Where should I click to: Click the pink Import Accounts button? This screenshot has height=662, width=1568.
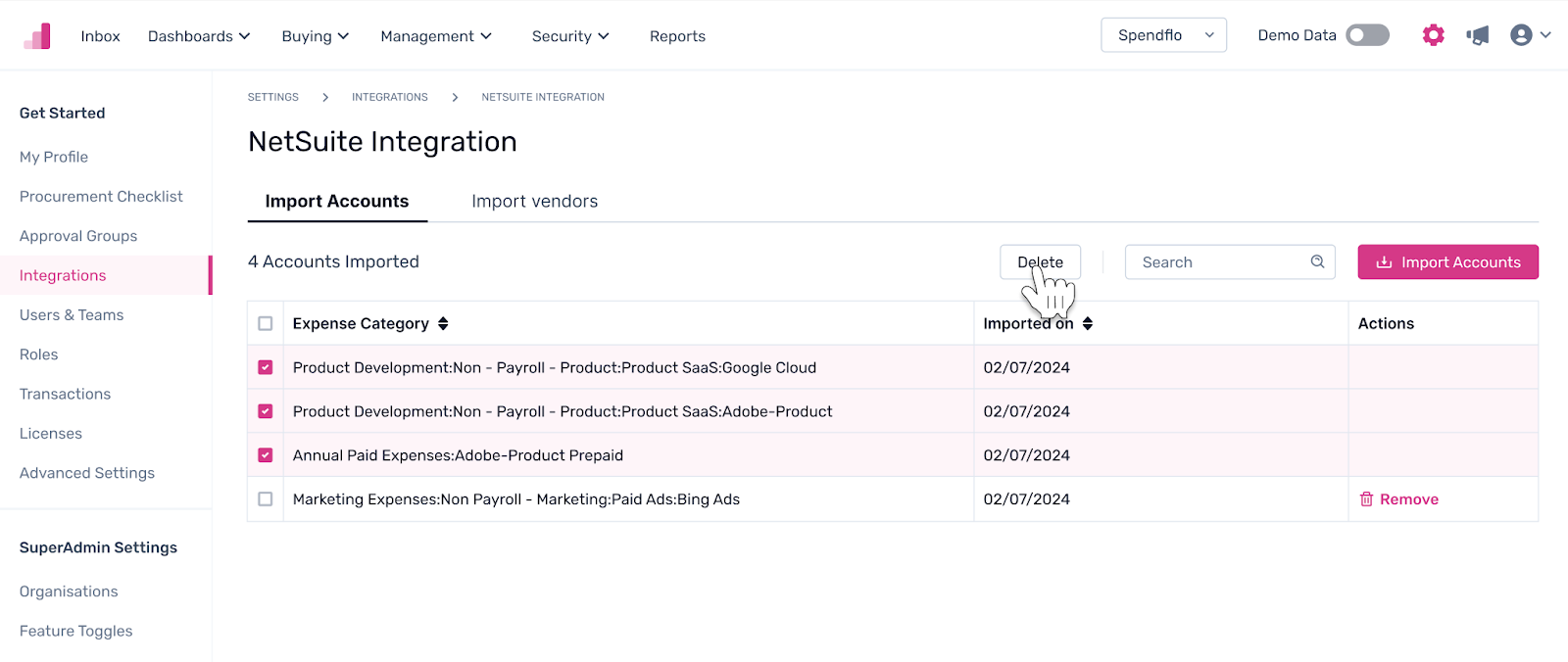(x=1447, y=262)
